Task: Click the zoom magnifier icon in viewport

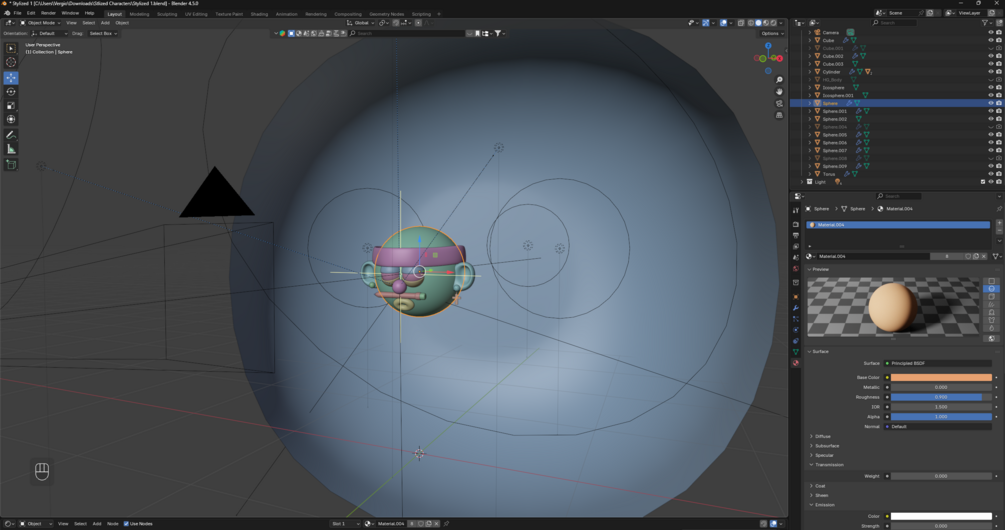Action: point(779,79)
